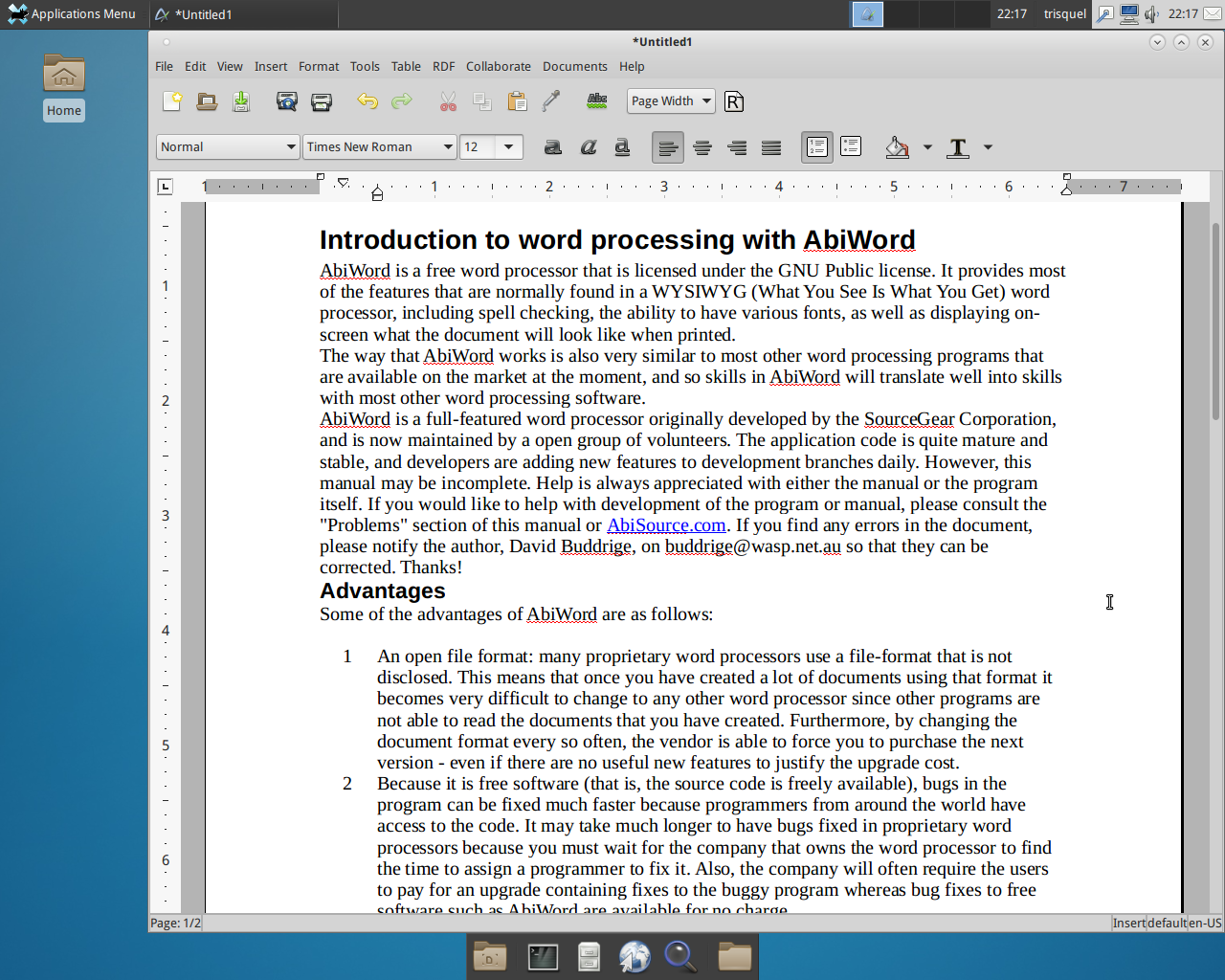Image resolution: width=1225 pixels, height=980 pixels.
Task: Print the document via printer icon
Action: pyautogui.click(x=322, y=101)
